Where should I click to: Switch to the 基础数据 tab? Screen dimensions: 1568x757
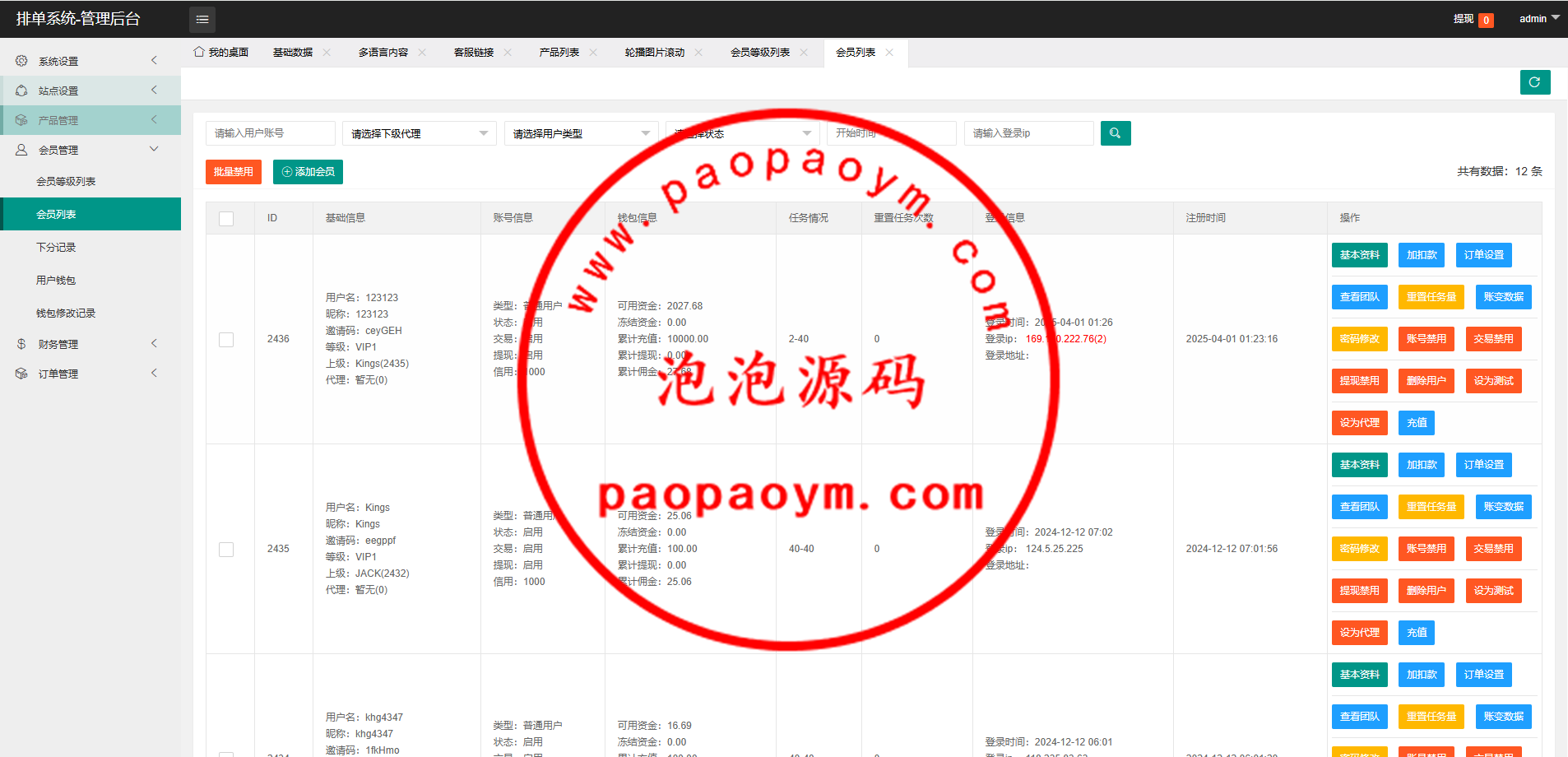293,52
